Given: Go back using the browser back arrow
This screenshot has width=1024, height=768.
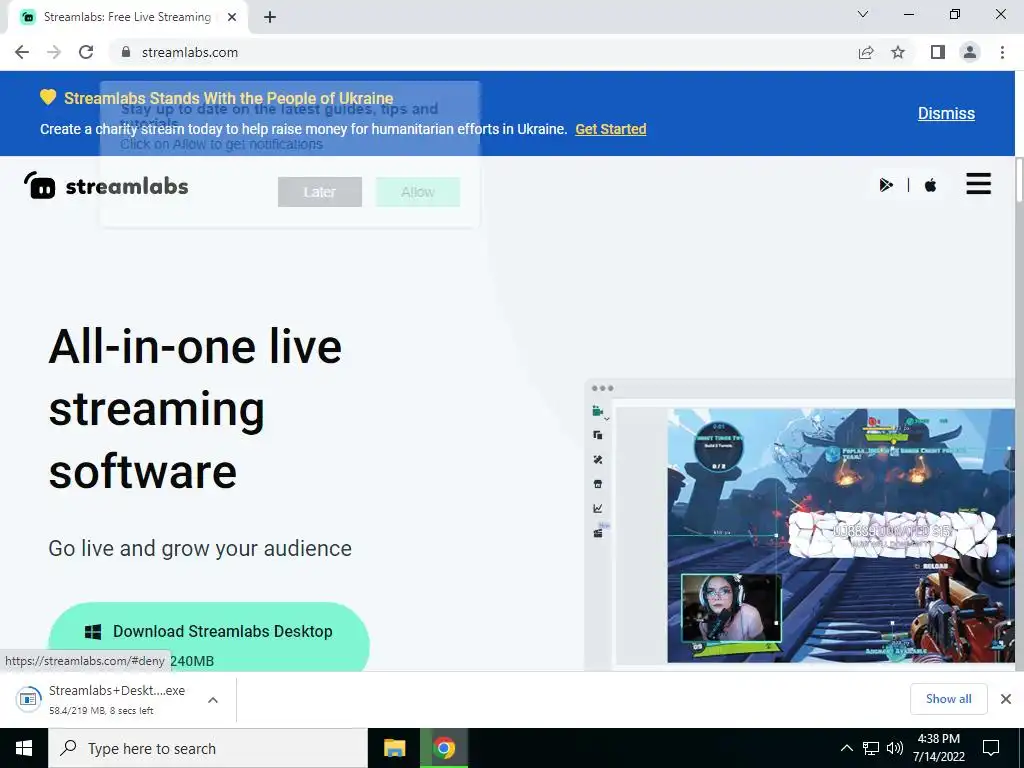Looking at the screenshot, I should click(x=22, y=52).
